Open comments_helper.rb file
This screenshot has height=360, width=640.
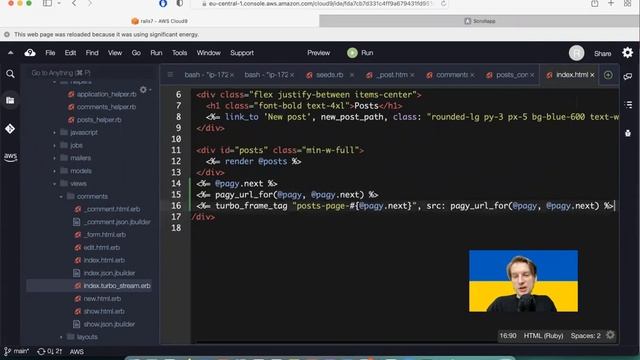(x=107, y=107)
